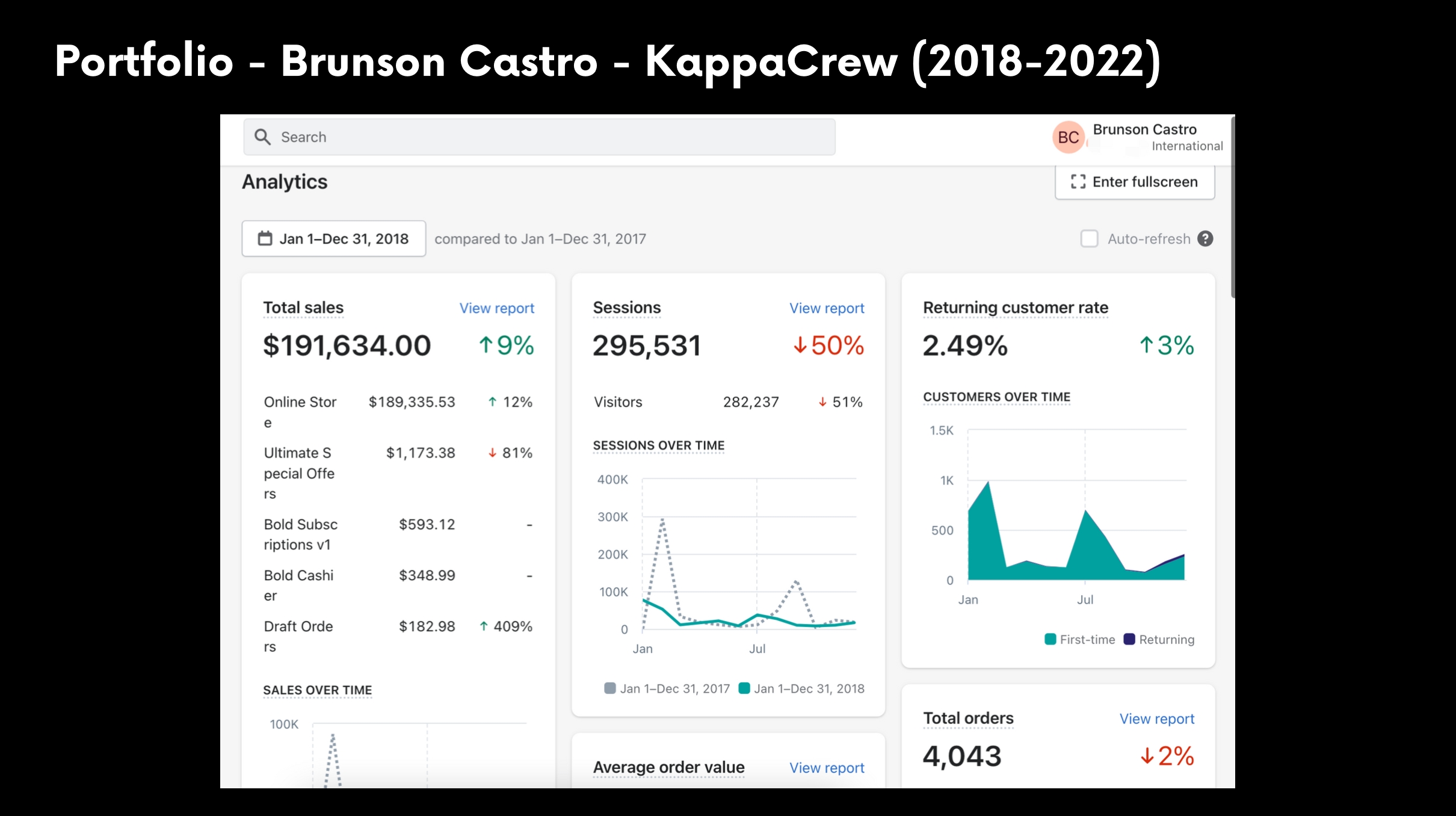Open the Jan 1–Dec 31, 2018 date picker
Screen dimensions: 1456x816
pos(334,239)
